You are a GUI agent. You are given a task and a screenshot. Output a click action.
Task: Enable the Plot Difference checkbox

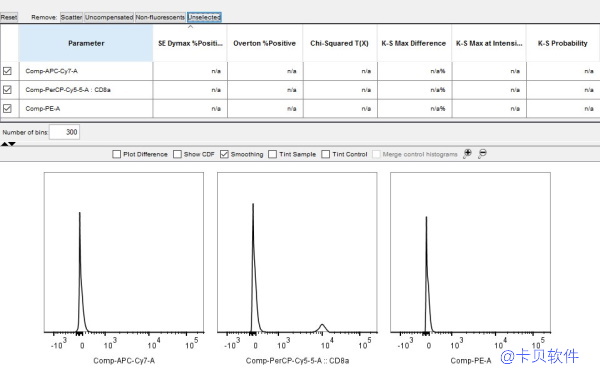(117, 154)
